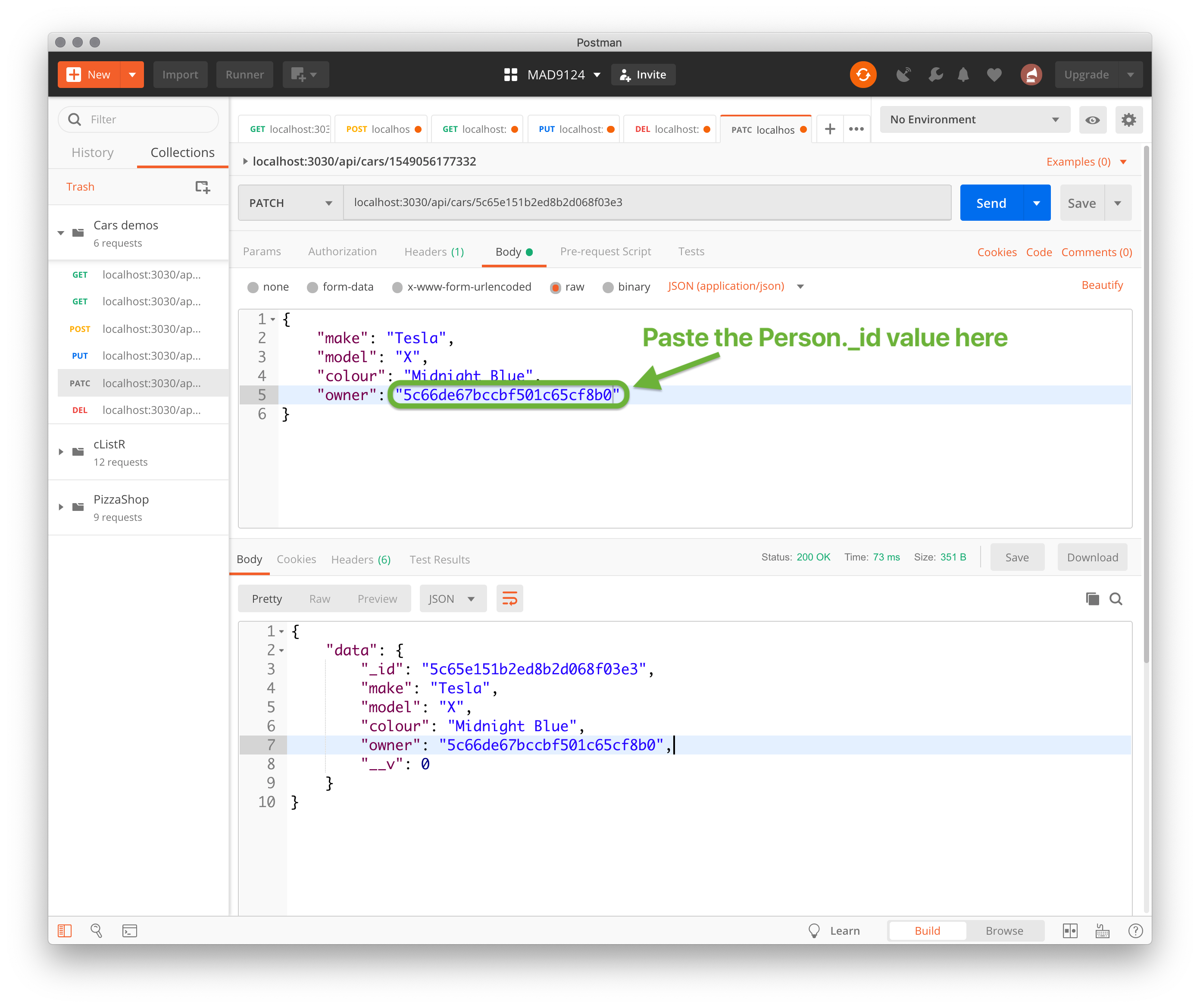The image size is (1200, 1008).
Task: Add a new request tab with plus
Action: [830, 129]
